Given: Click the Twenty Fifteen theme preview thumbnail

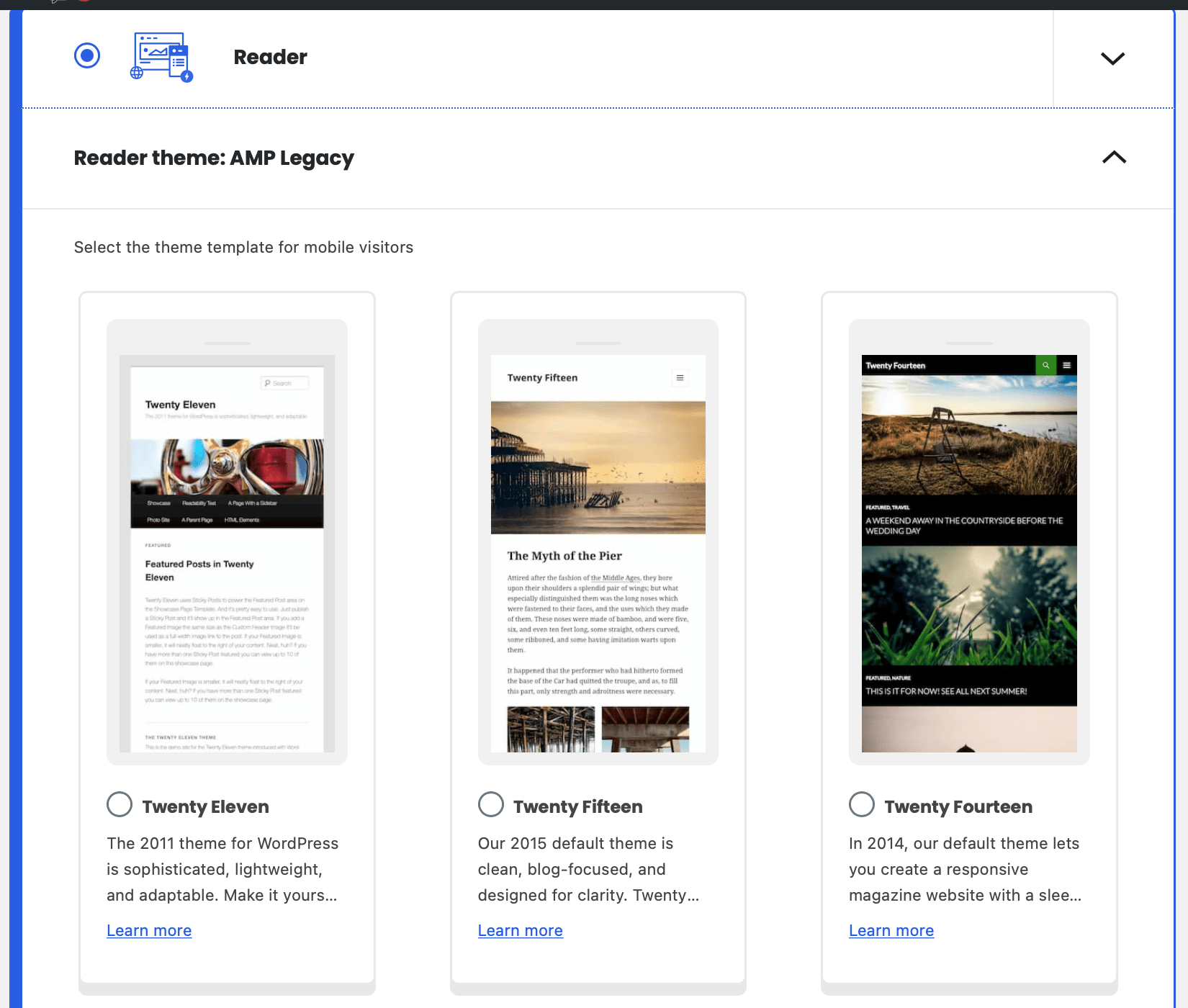Looking at the screenshot, I should click(x=598, y=542).
